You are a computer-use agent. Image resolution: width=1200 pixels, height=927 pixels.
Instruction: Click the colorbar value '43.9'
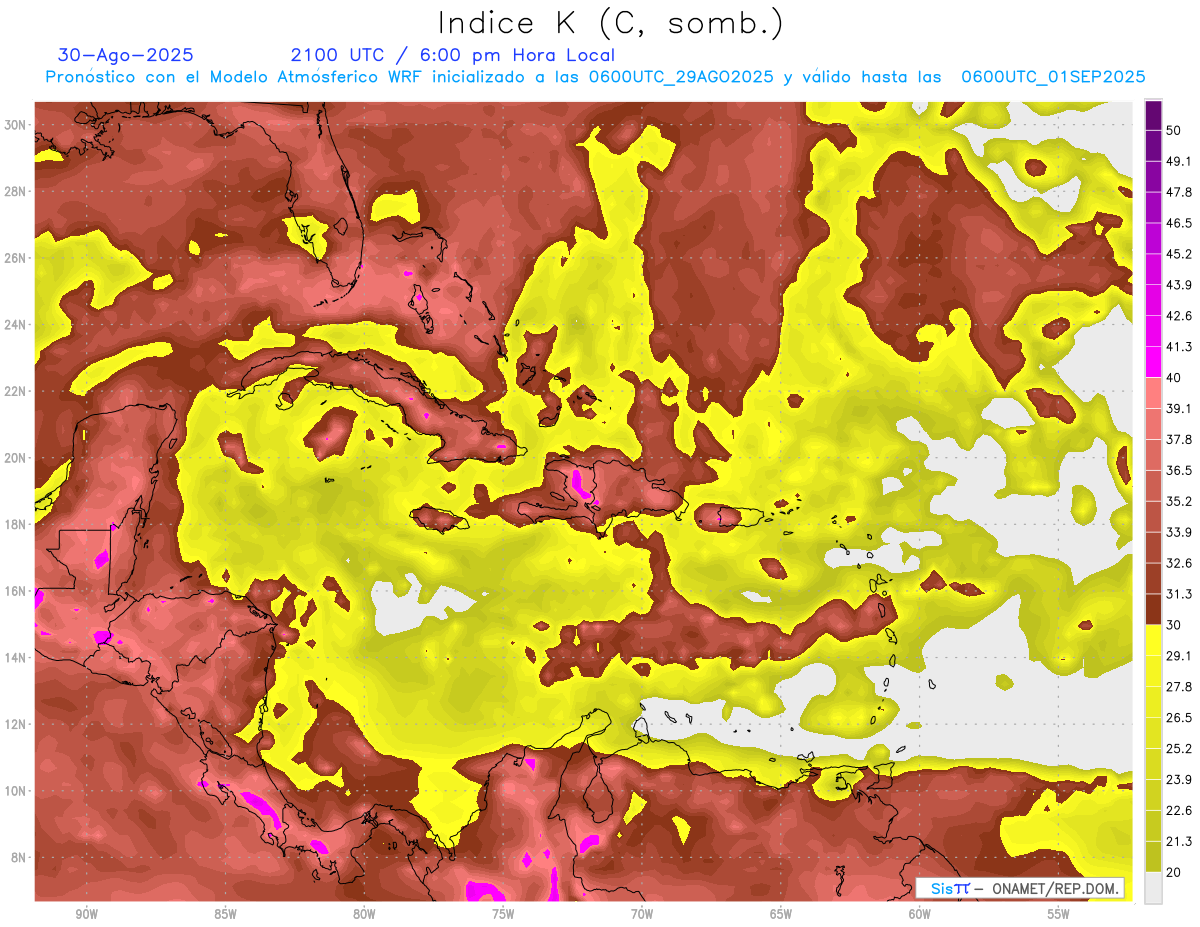(x=1179, y=285)
